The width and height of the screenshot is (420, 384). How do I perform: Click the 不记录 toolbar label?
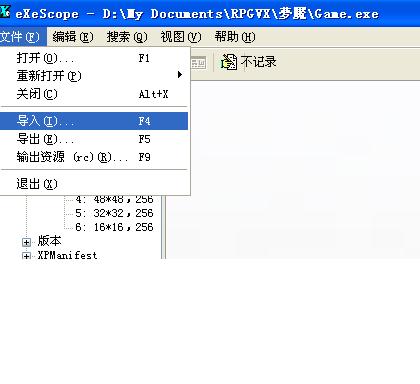click(258, 62)
